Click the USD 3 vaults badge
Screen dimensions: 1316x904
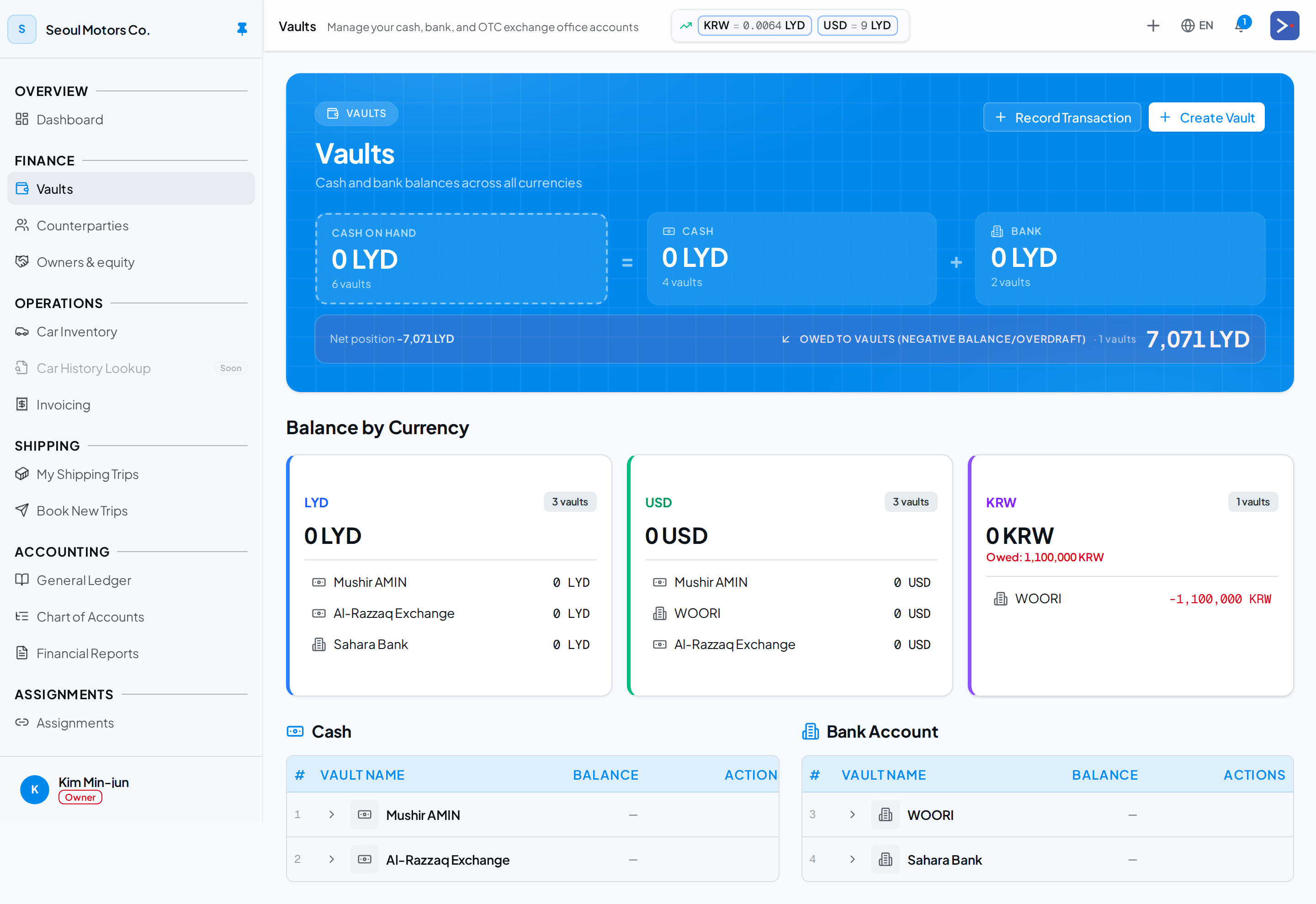pyautogui.click(x=911, y=502)
